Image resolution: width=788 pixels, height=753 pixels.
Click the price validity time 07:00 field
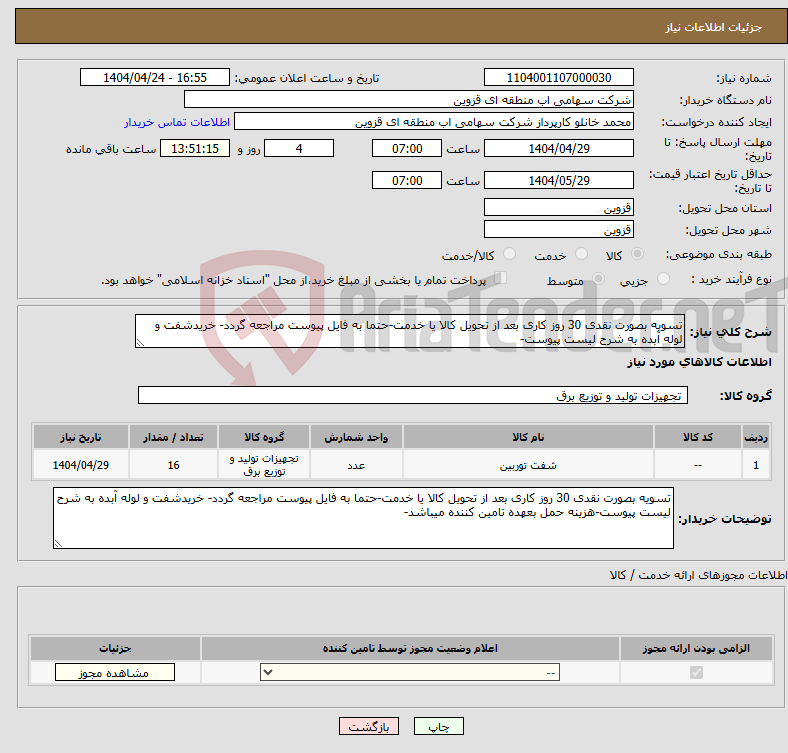[x=407, y=180]
